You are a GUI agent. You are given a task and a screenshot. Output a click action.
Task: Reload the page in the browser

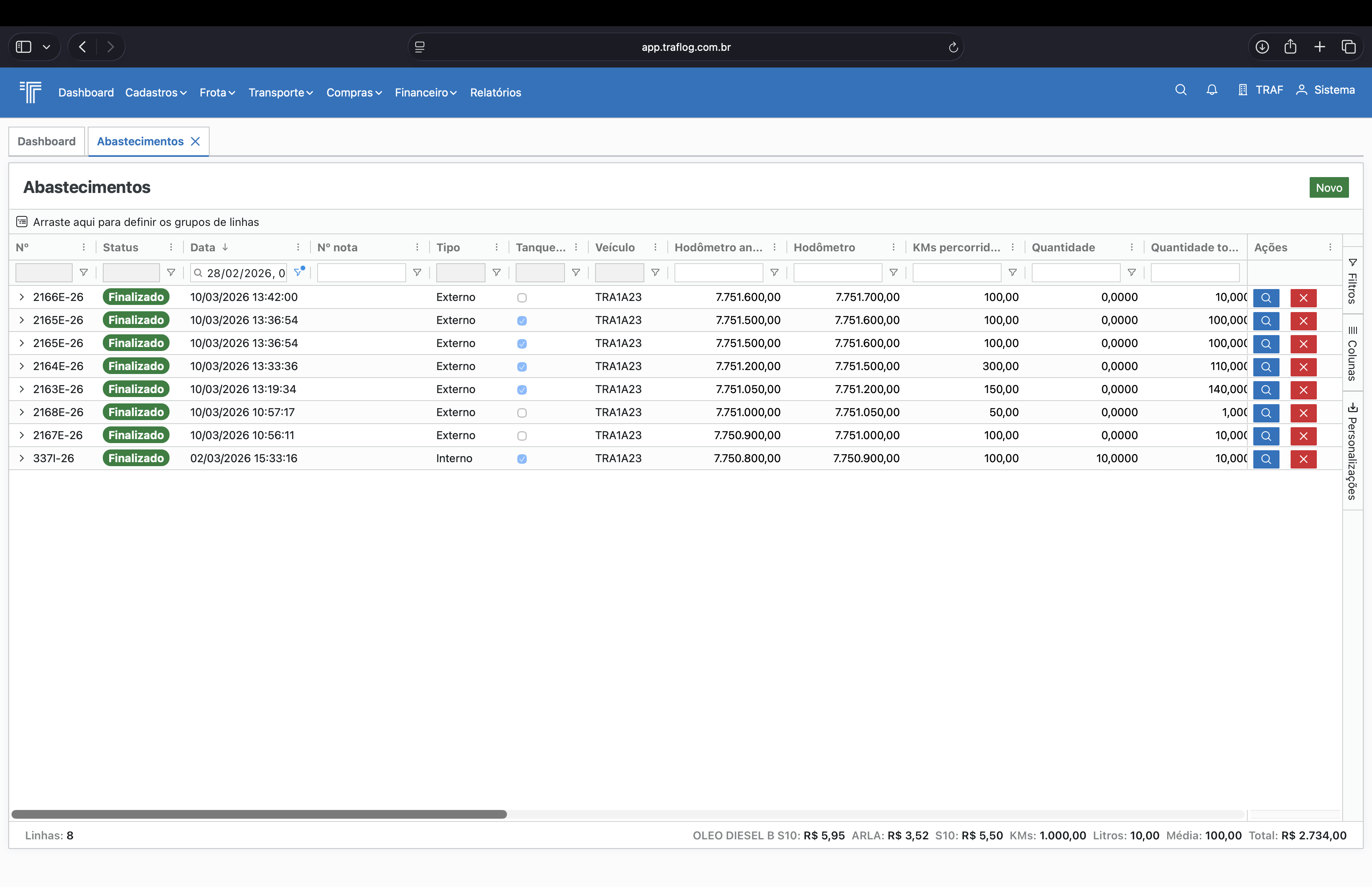953,47
